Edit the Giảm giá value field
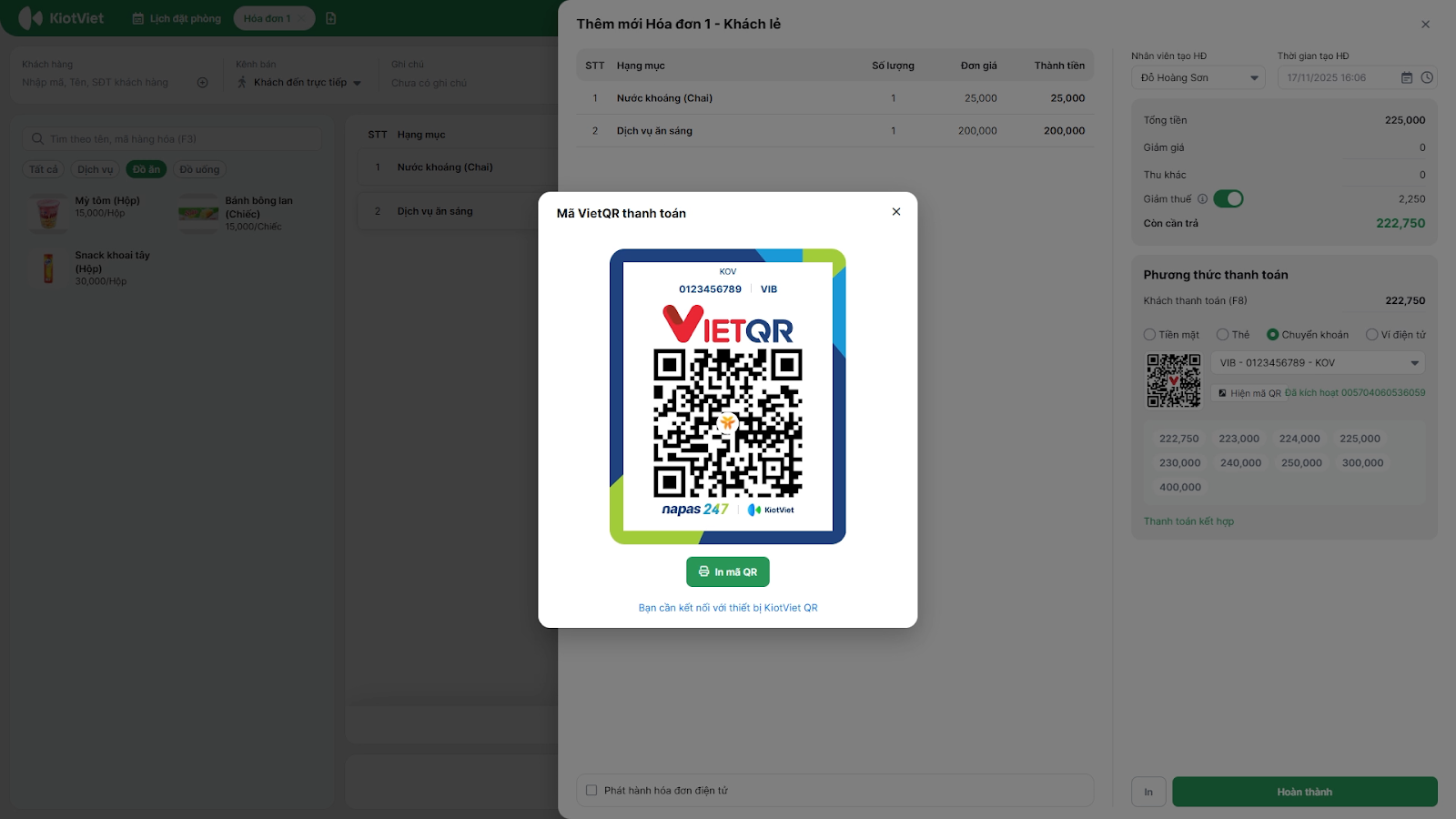This screenshot has height=819, width=1456. (x=1386, y=147)
